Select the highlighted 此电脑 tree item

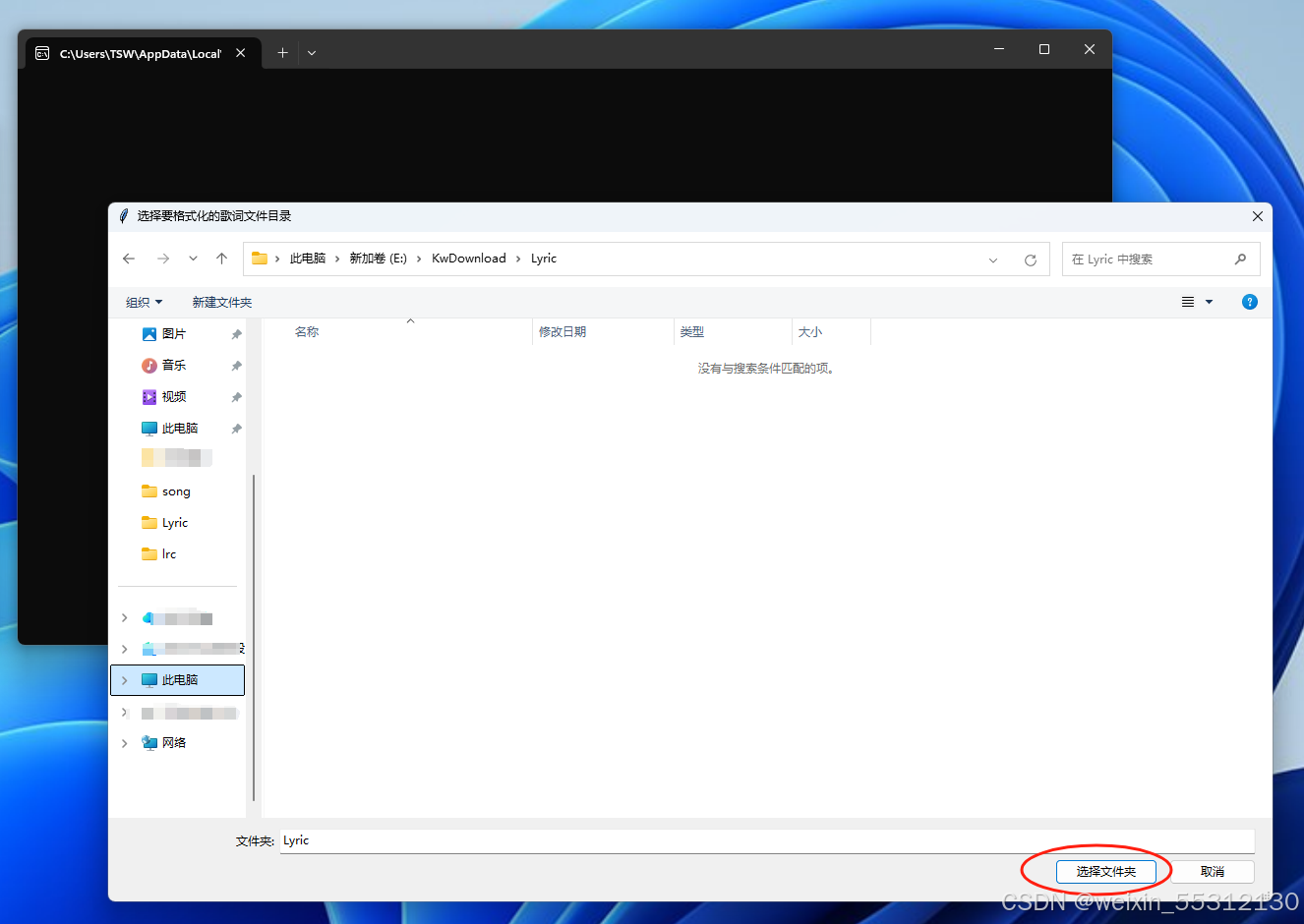tap(178, 680)
